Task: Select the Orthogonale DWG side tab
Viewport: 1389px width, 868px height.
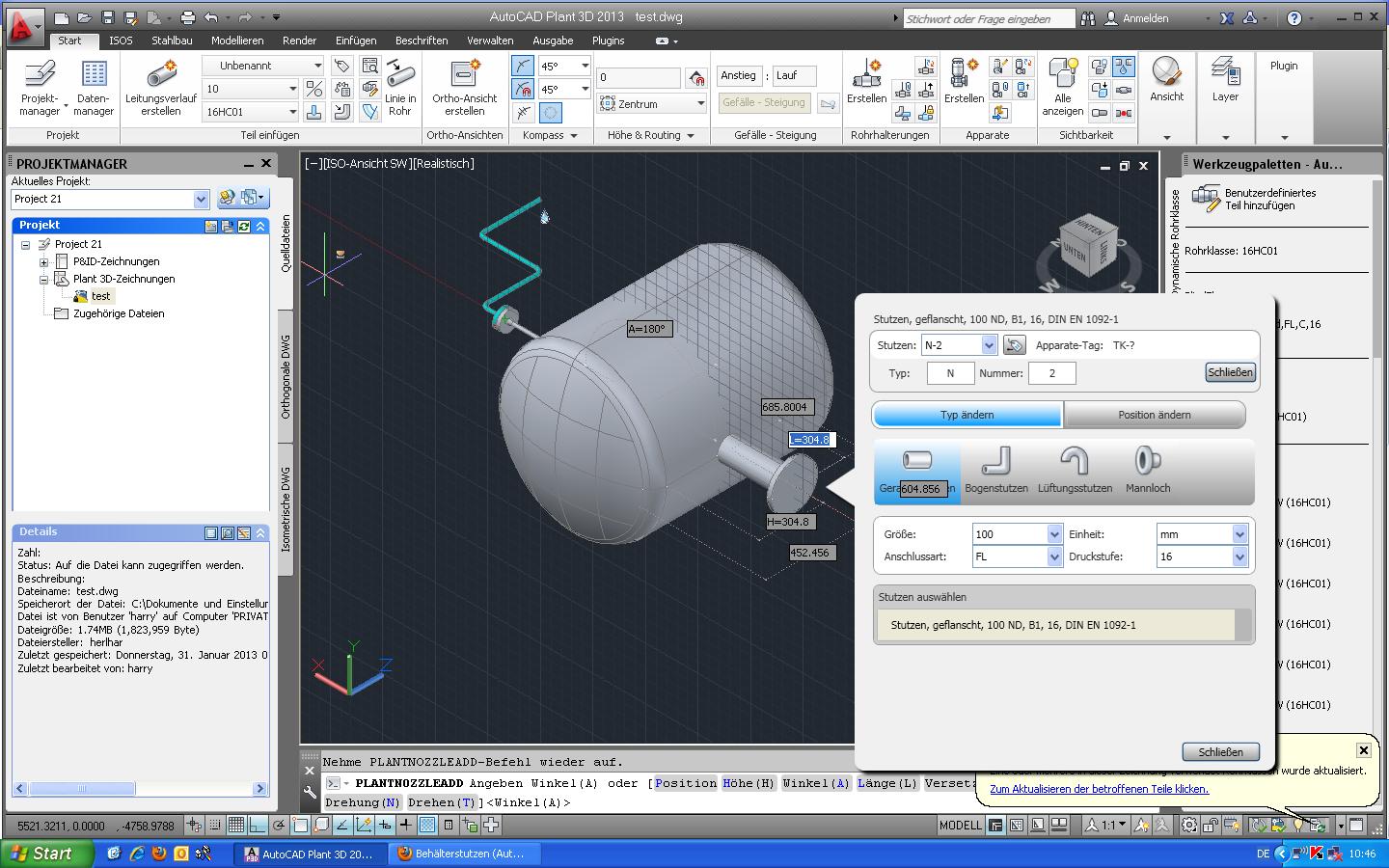Action: tap(286, 376)
